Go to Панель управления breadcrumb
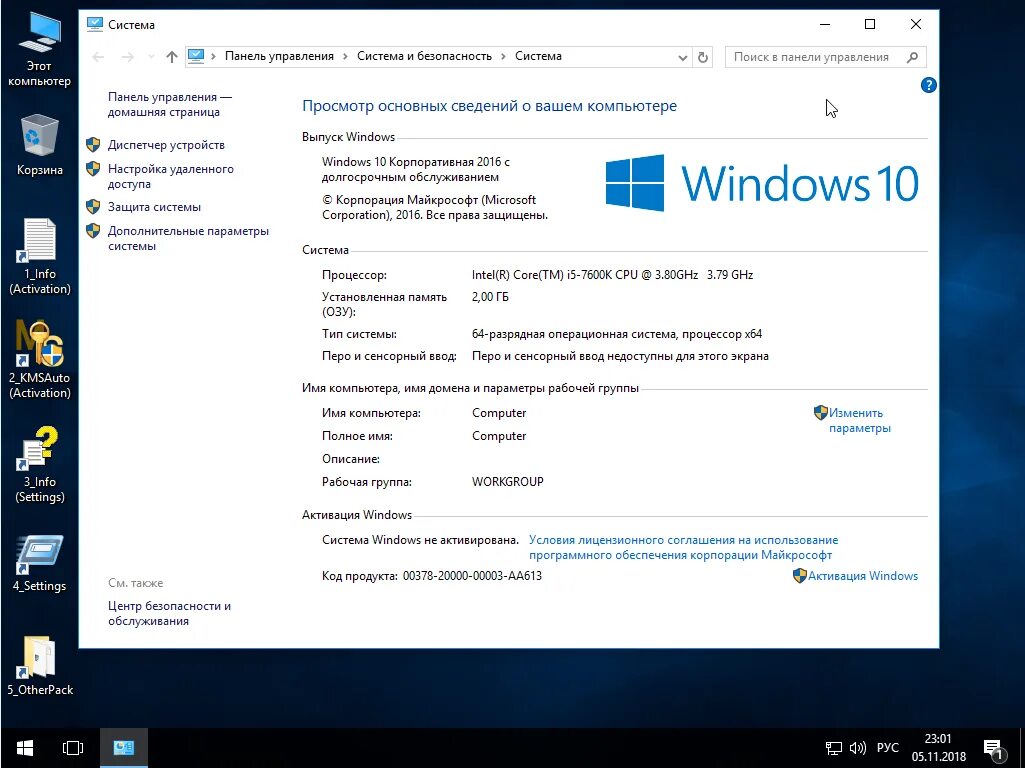The image size is (1025, 768). click(x=279, y=56)
